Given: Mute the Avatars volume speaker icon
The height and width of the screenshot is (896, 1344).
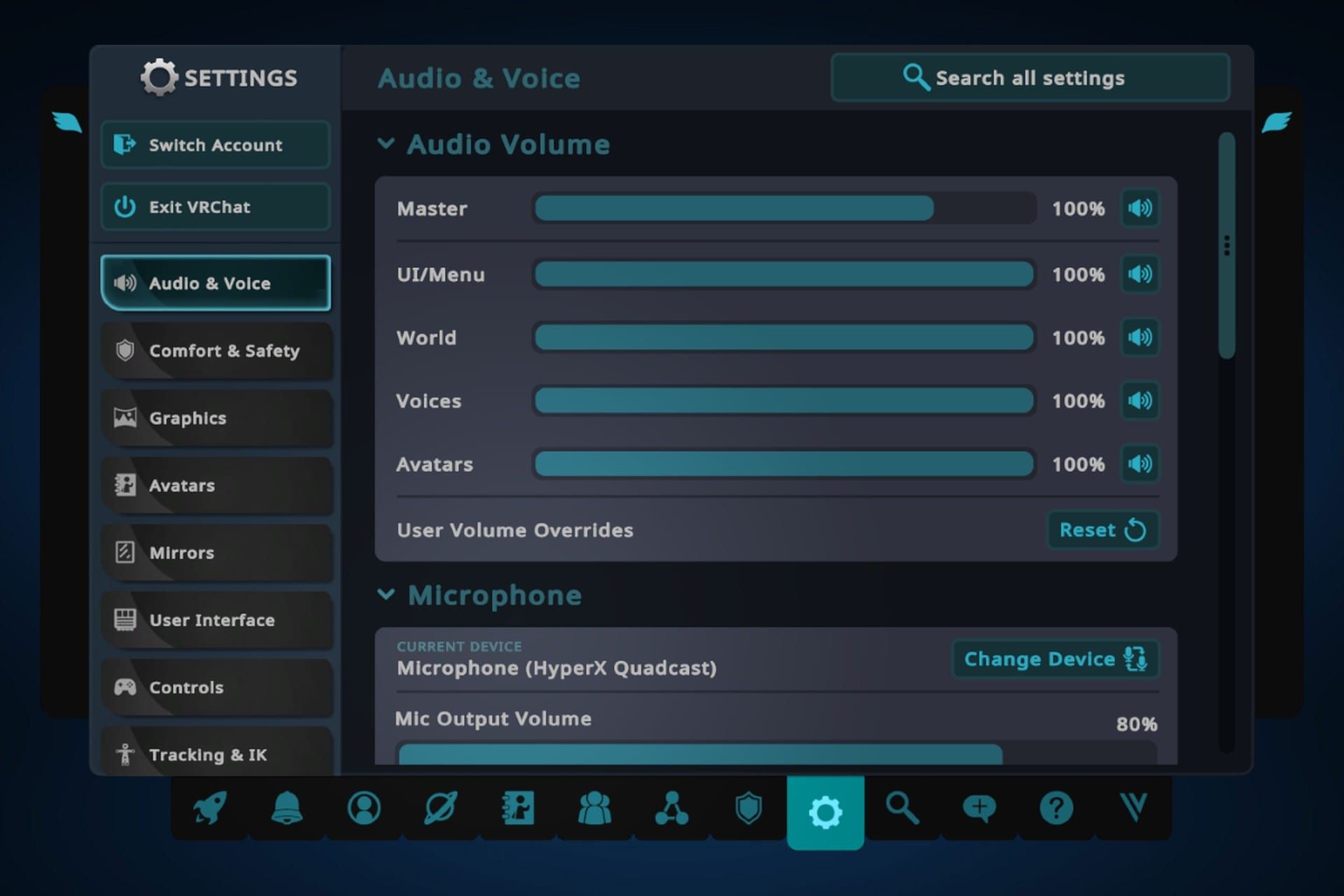Looking at the screenshot, I should coord(1140,464).
